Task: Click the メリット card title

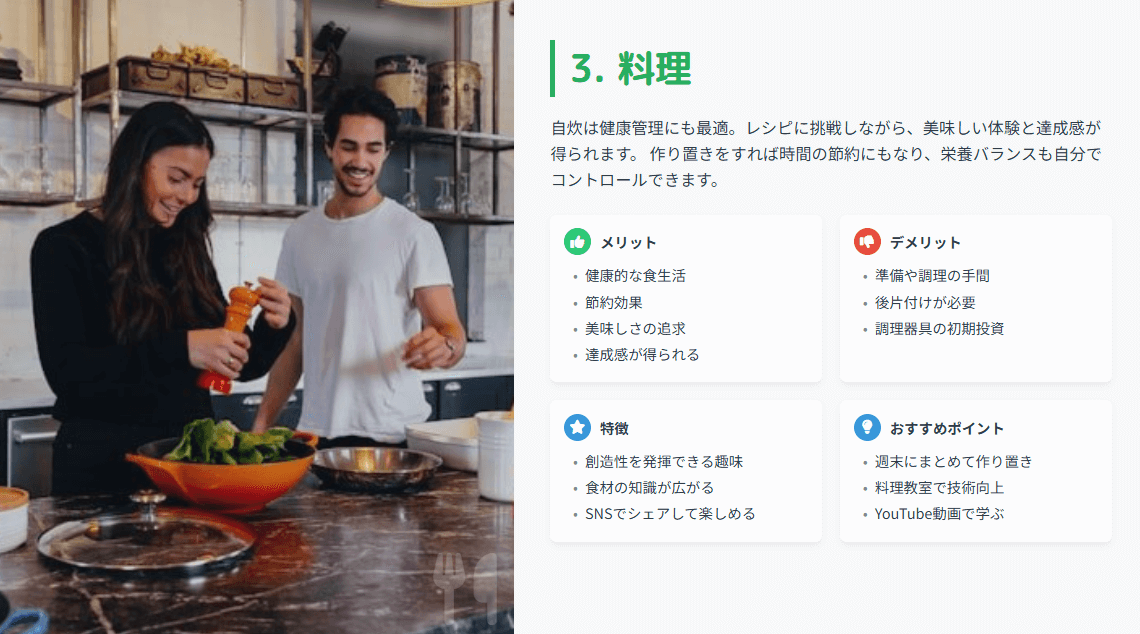Action: (x=628, y=243)
